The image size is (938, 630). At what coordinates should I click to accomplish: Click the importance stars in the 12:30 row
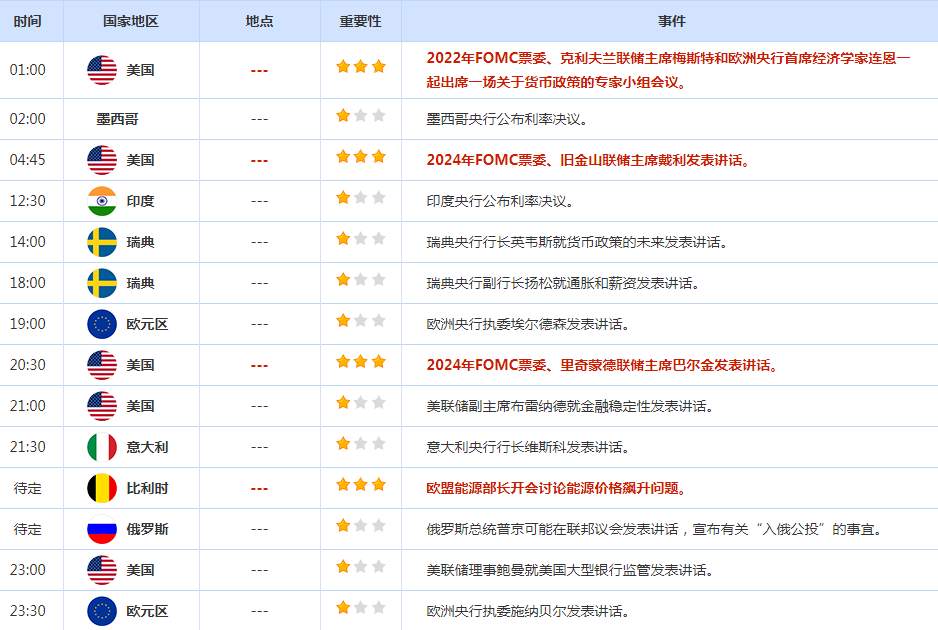click(x=361, y=197)
